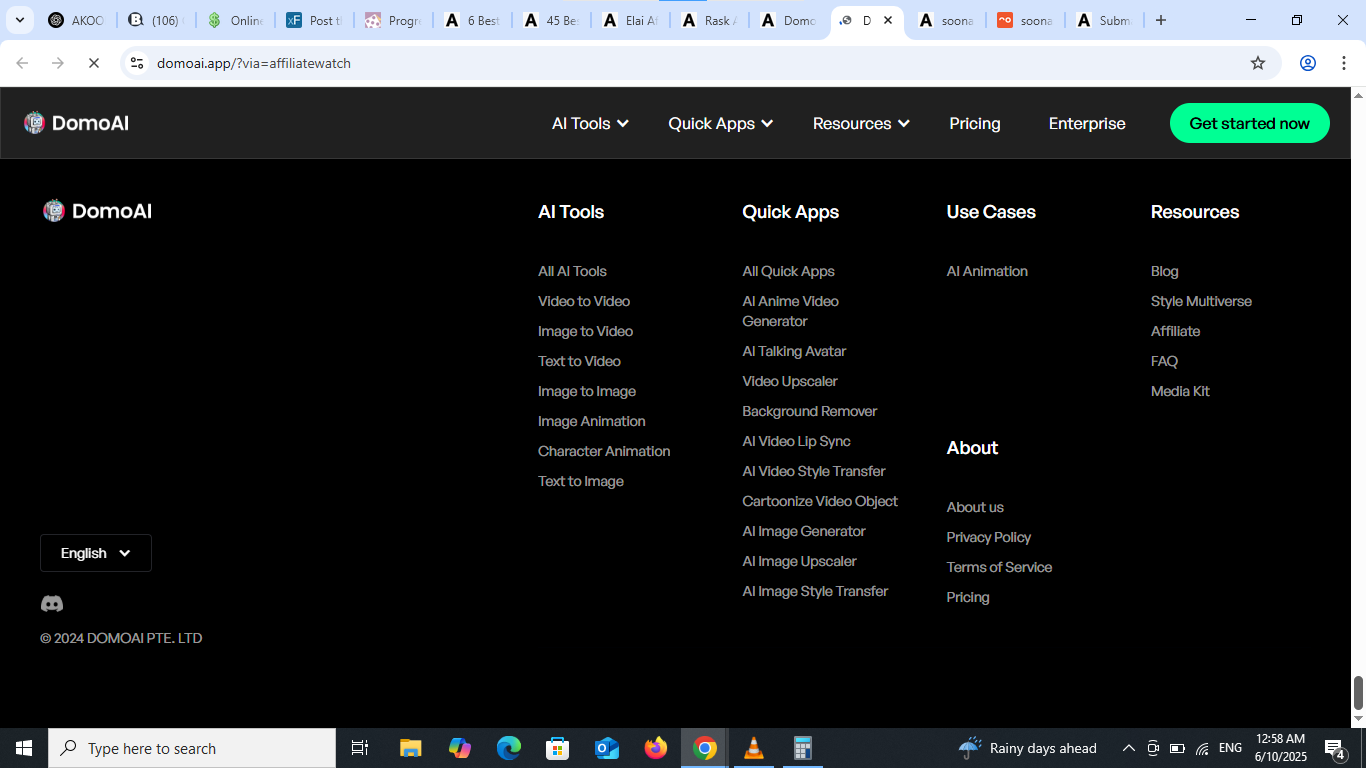Open the Character Animation link
This screenshot has width=1366, height=768.
604,451
